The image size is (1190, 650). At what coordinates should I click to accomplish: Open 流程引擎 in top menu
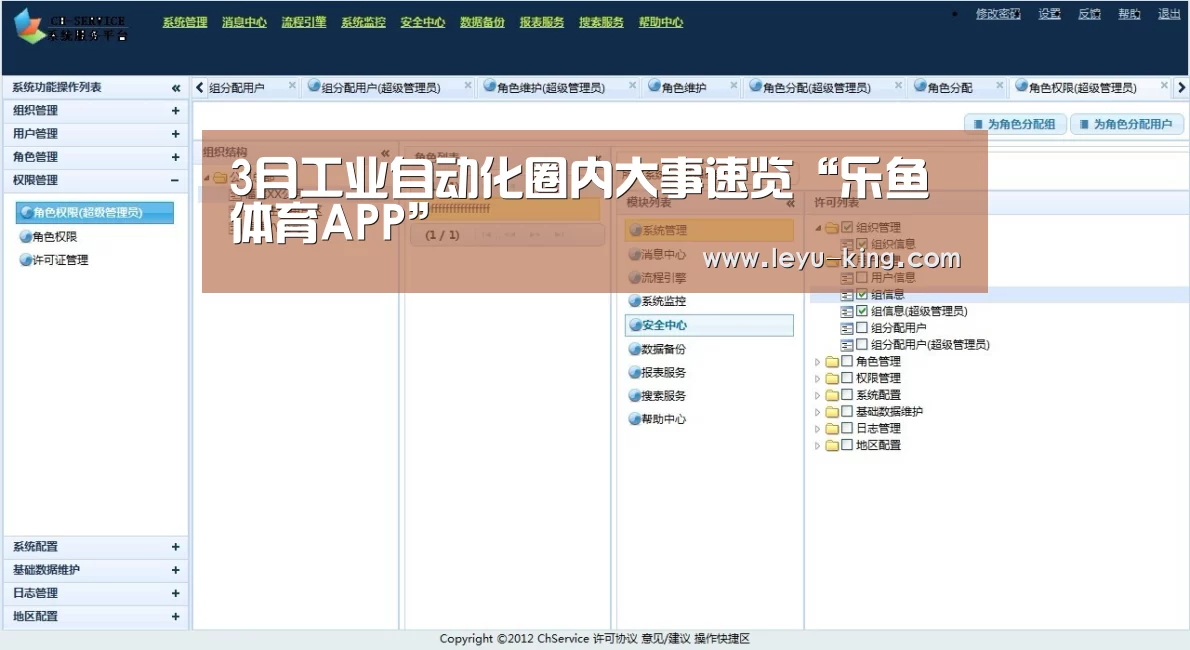tap(304, 22)
